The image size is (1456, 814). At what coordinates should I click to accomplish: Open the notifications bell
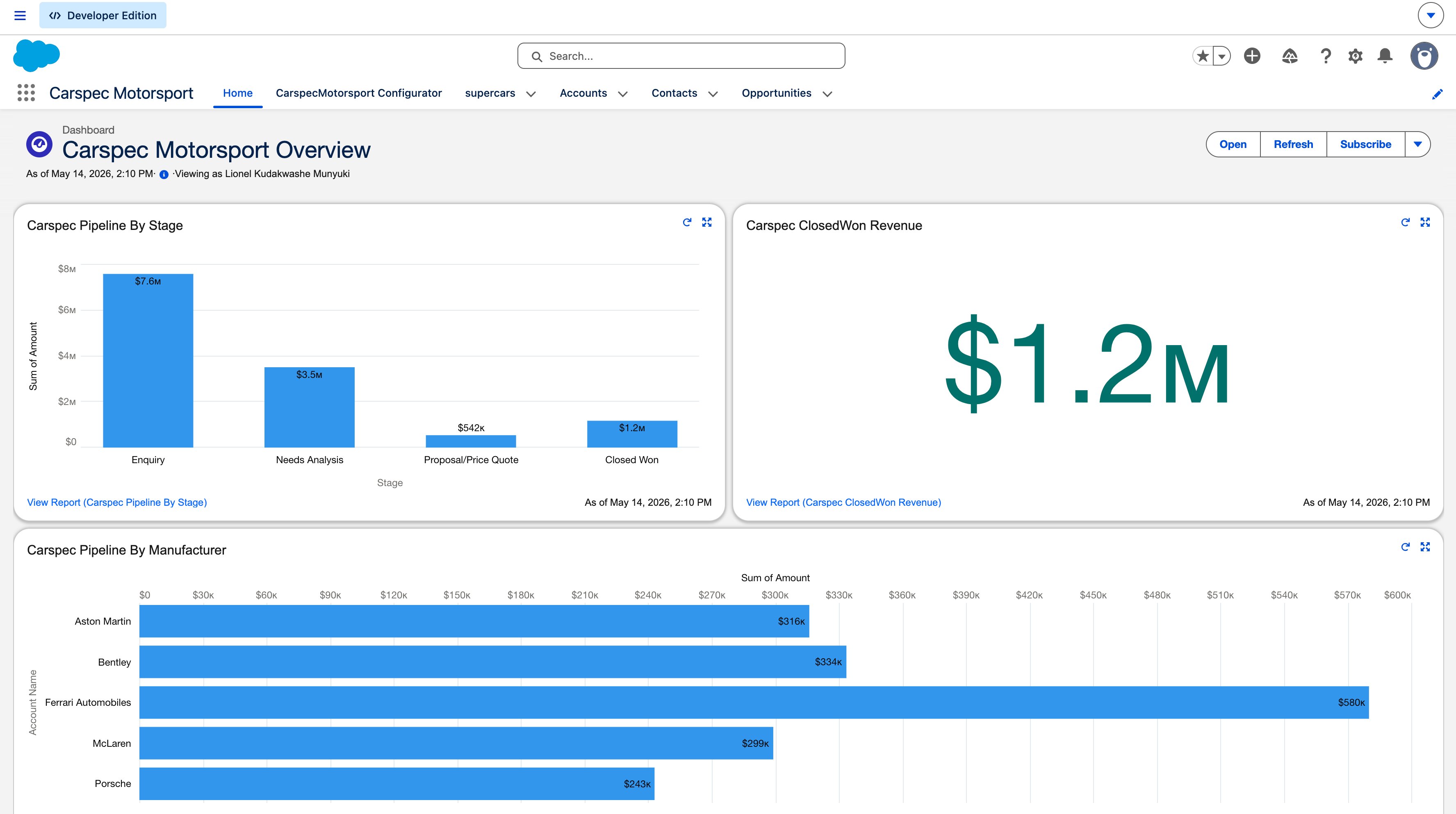point(1385,56)
